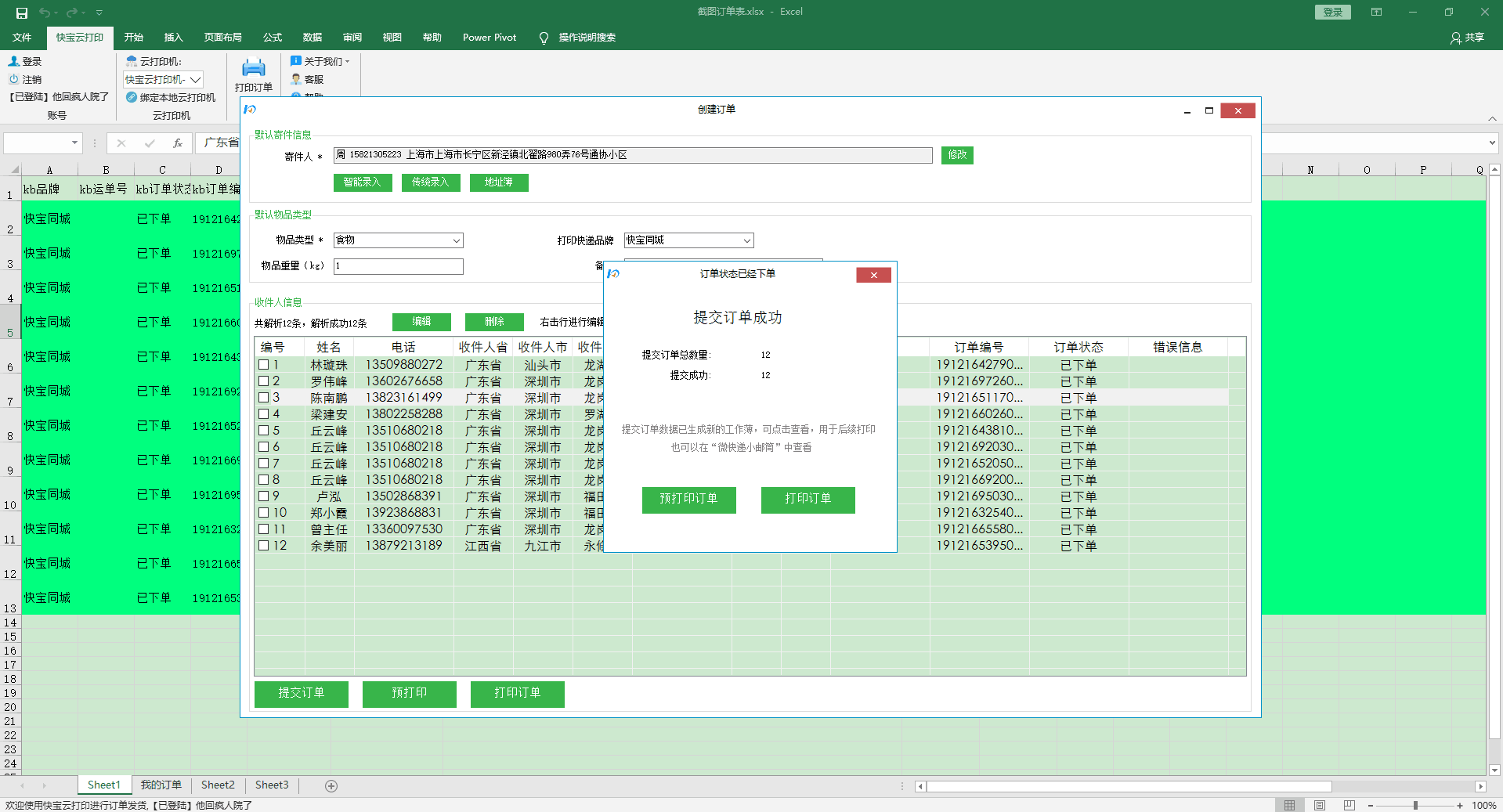Click the 编辑 button above the table
Viewport: 1503px width, 812px height.
click(x=421, y=322)
